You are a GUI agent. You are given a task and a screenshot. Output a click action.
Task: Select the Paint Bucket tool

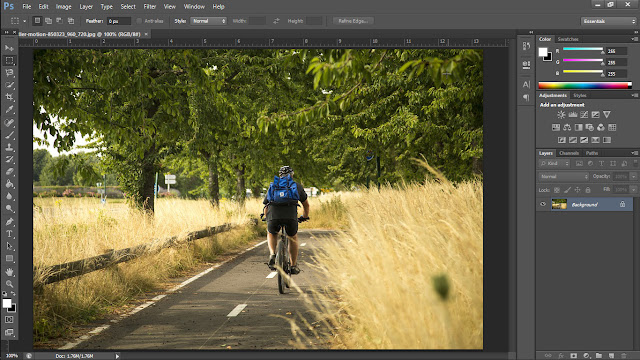point(9,184)
